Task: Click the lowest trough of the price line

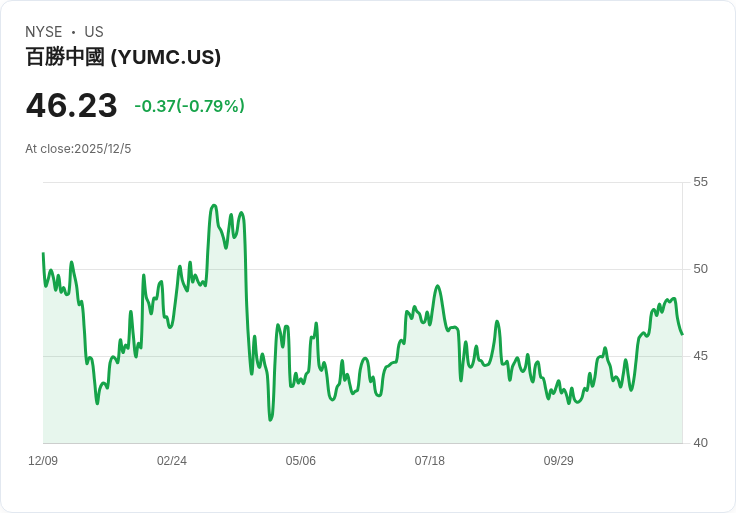Action: click(x=270, y=420)
